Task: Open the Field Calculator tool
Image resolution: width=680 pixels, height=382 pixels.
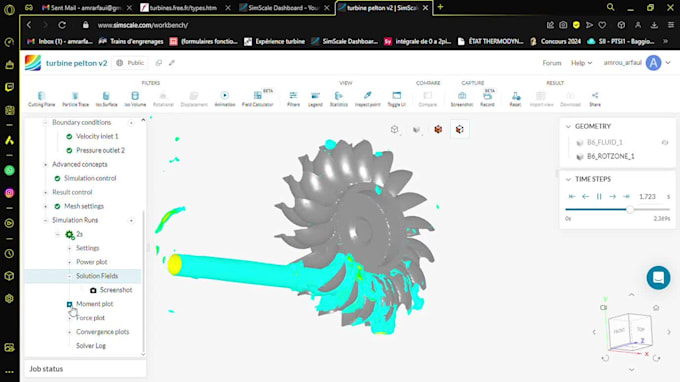Action: click(258, 99)
